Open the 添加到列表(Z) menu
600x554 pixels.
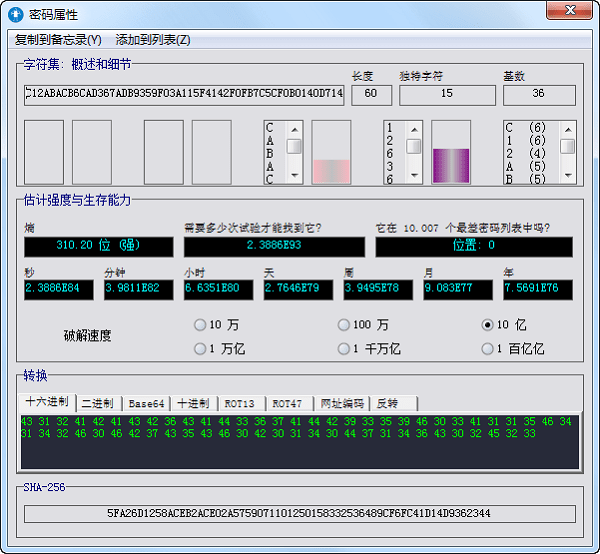click(152, 40)
